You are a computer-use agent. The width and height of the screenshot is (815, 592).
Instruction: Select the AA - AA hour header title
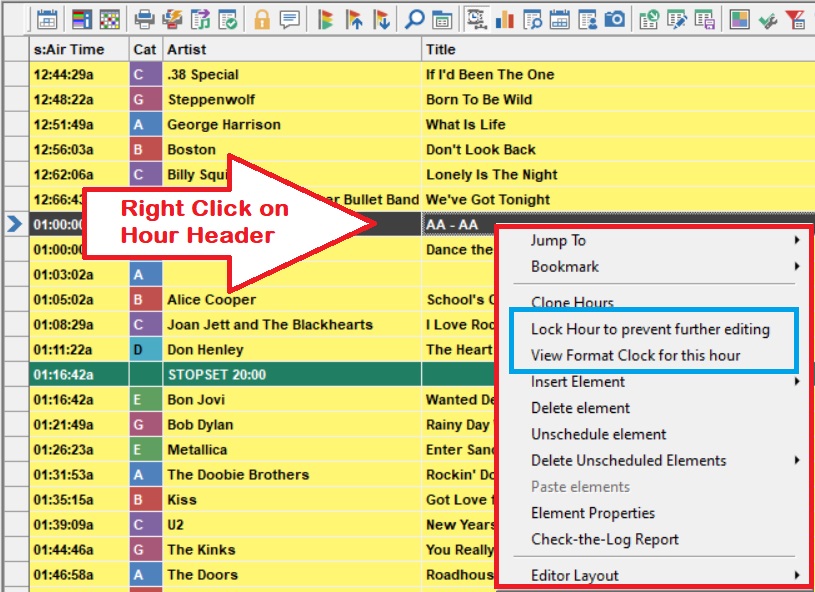[x=452, y=225]
